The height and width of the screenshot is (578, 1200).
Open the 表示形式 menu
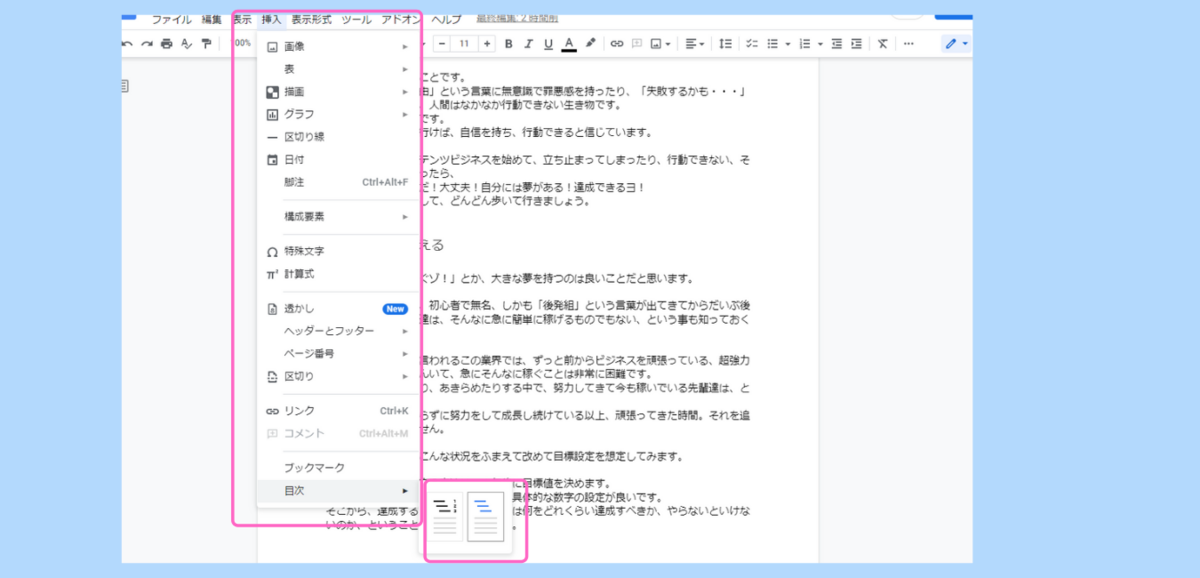click(x=311, y=19)
